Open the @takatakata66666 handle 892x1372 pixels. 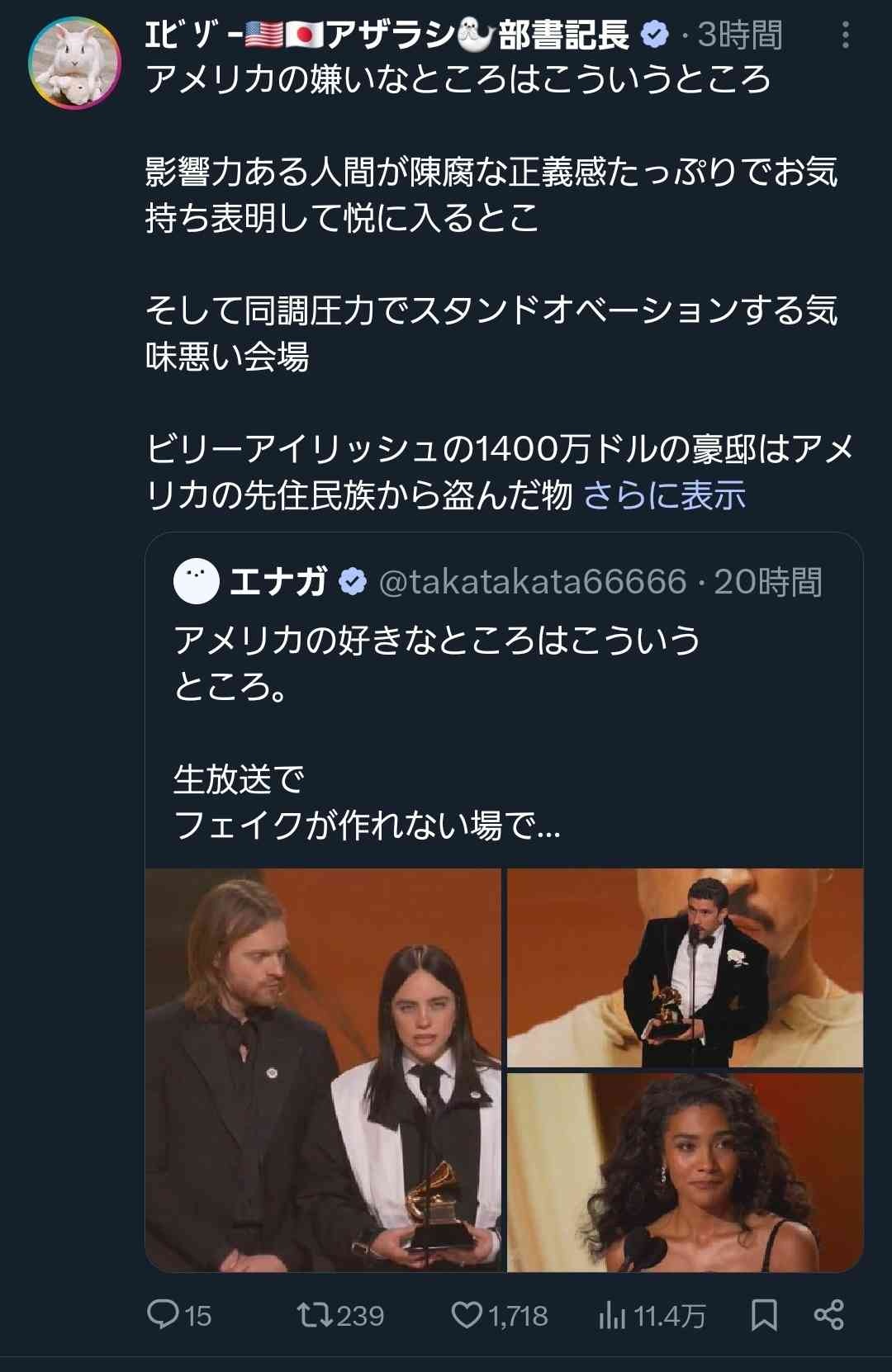pos(533,582)
